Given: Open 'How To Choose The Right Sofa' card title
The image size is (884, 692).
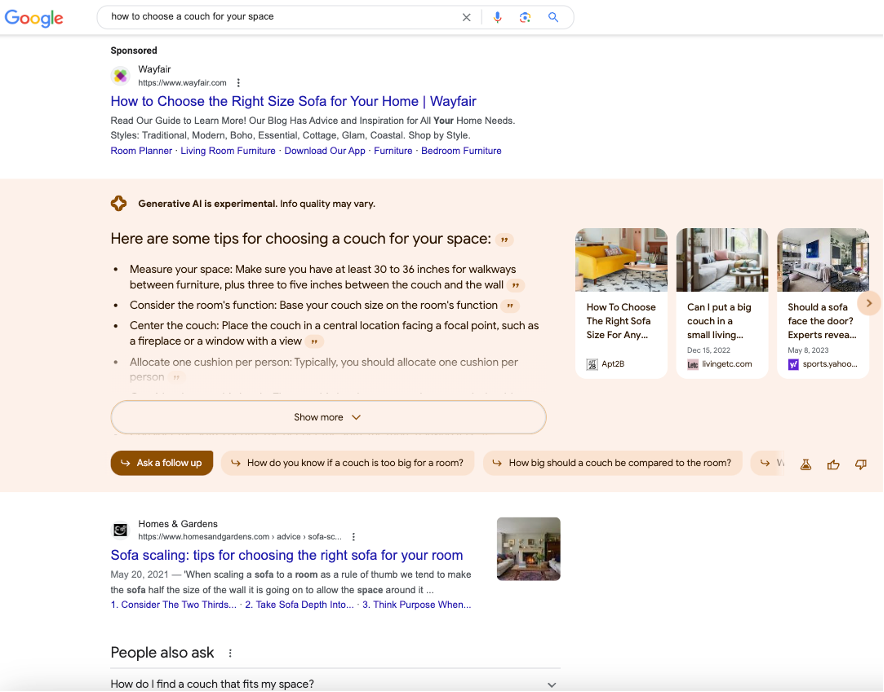Looking at the screenshot, I should point(621,321).
